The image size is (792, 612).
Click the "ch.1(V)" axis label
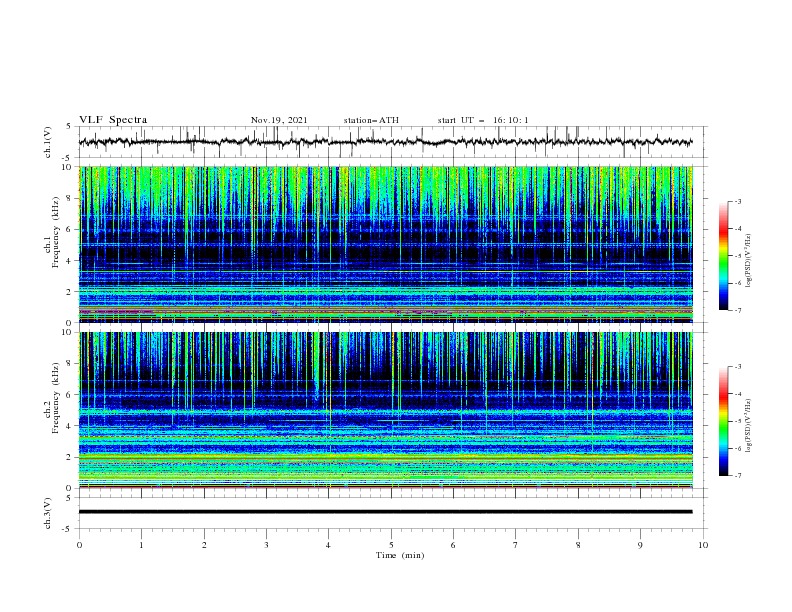[x=48, y=142]
